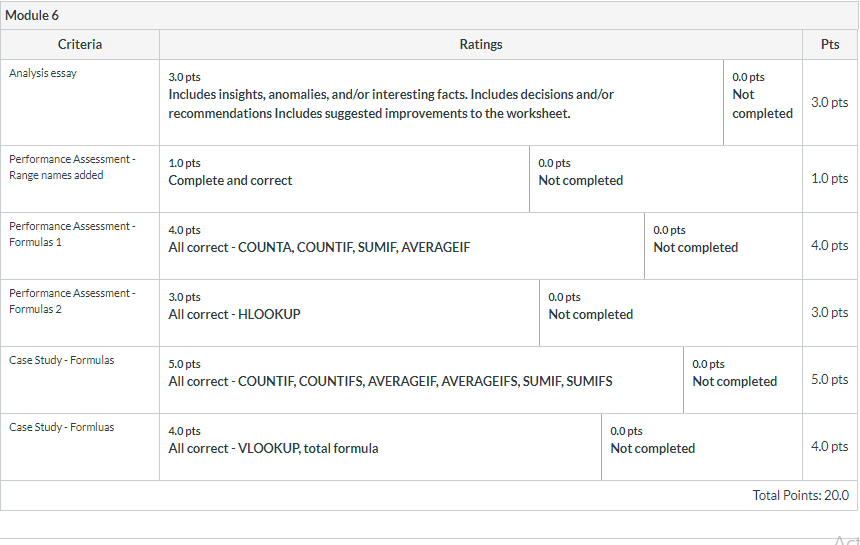Click the Criteria column header
Screen dimensions: 860x545
point(80,44)
